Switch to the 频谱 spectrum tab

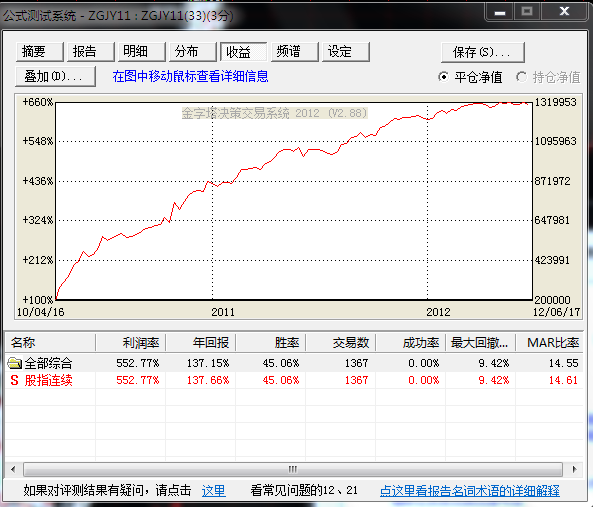(295, 51)
